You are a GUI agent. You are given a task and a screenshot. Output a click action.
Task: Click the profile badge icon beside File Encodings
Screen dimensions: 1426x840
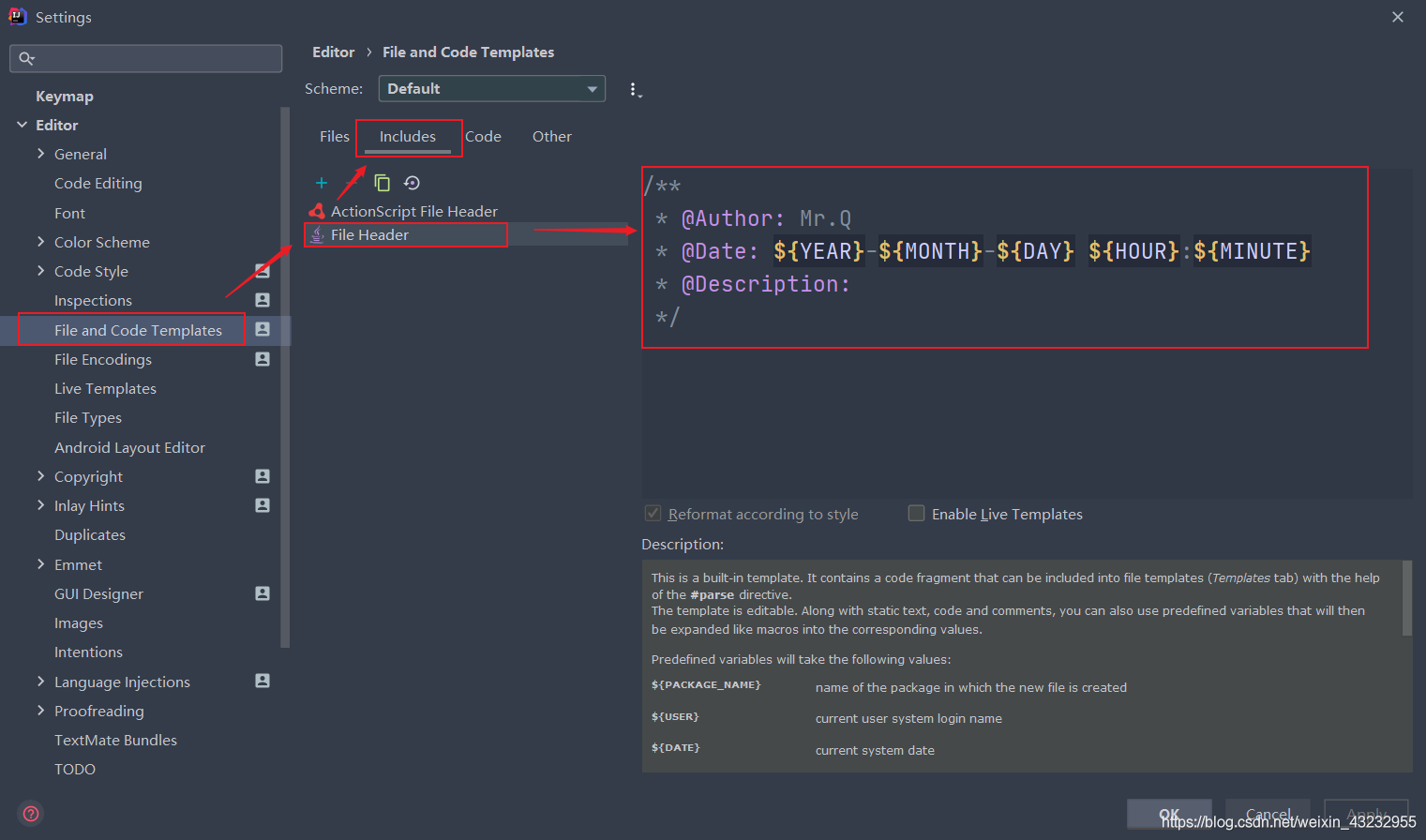coord(263,359)
